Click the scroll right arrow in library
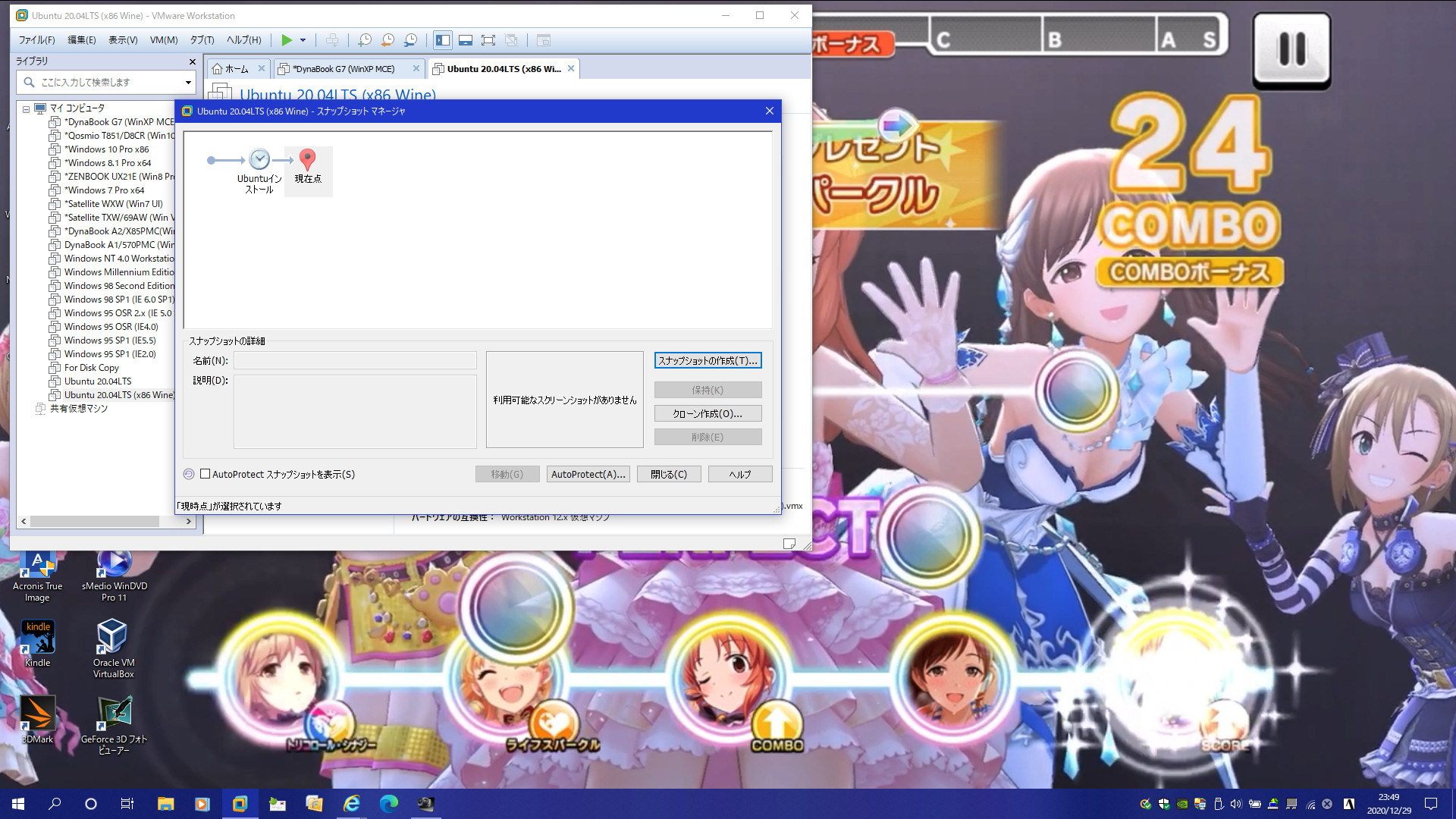Image resolution: width=1456 pixels, height=819 pixels. pyautogui.click(x=188, y=521)
